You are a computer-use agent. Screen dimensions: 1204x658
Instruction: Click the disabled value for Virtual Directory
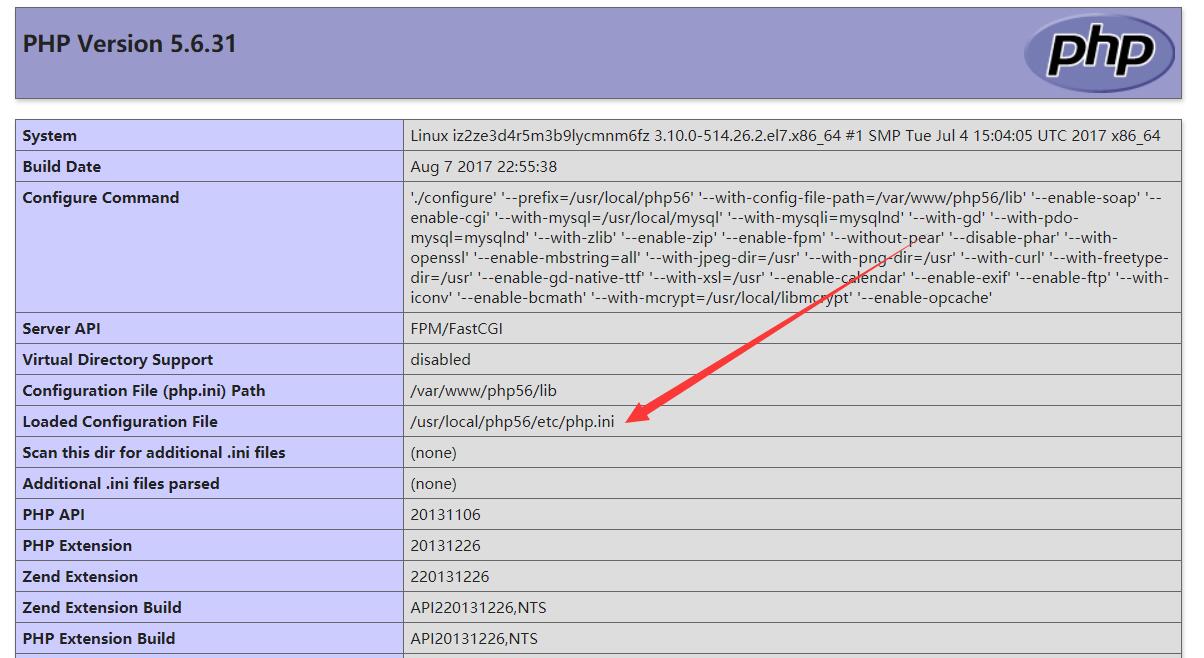click(x=440, y=360)
